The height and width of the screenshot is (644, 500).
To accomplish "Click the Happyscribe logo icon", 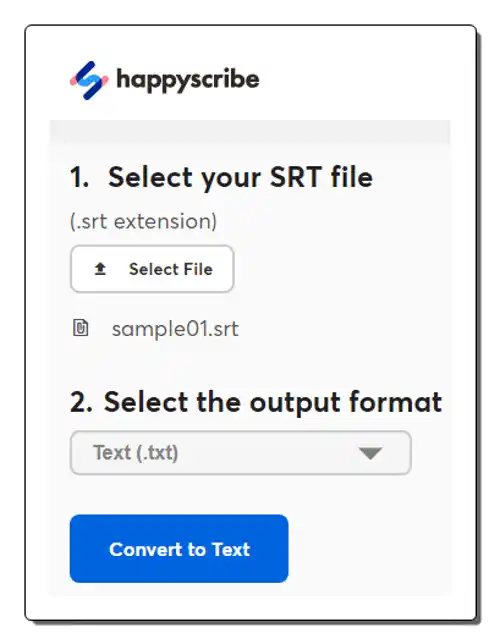I will (89, 80).
